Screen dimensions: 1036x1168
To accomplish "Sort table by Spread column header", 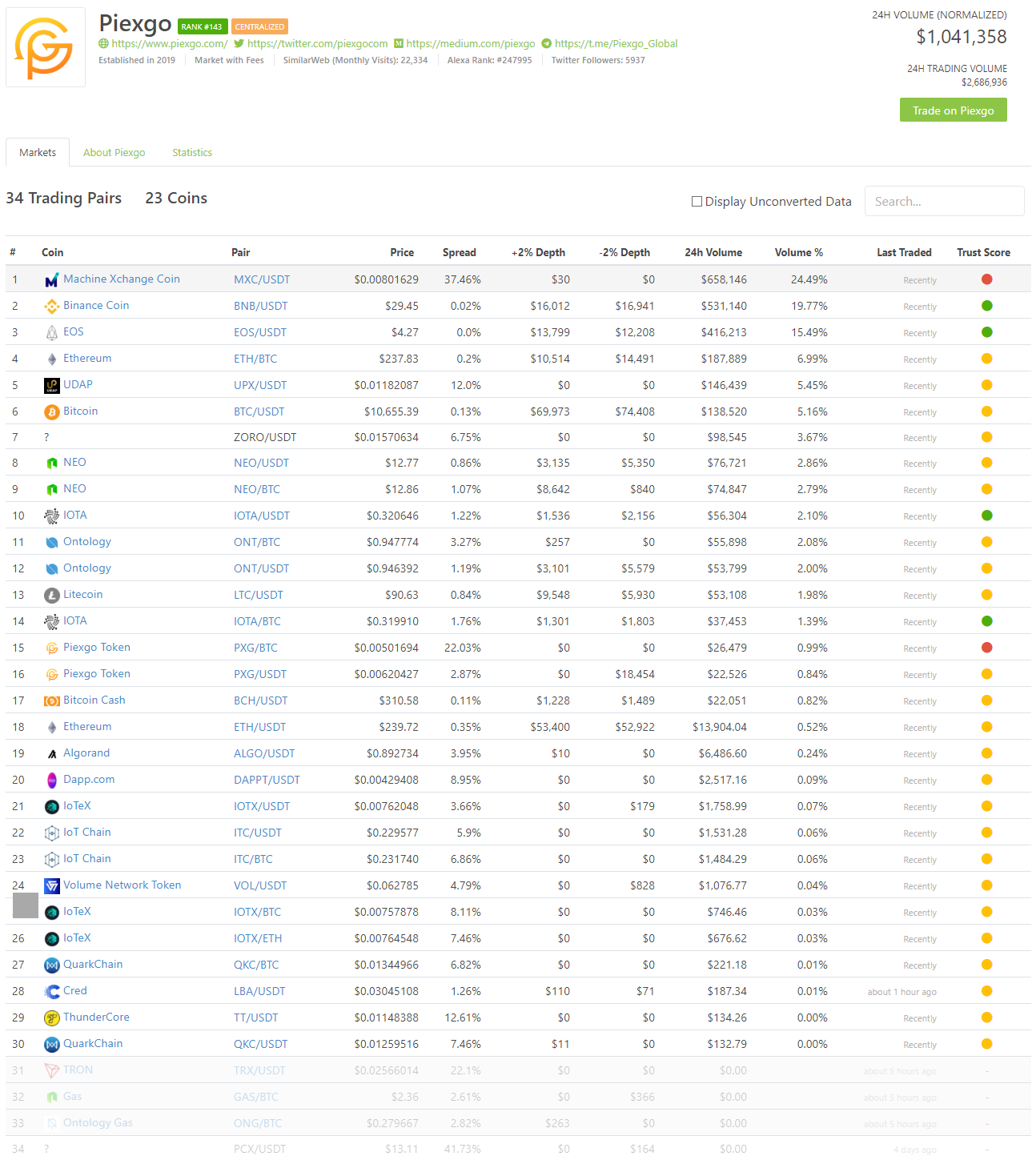I will pyautogui.click(x=460, y=253).
